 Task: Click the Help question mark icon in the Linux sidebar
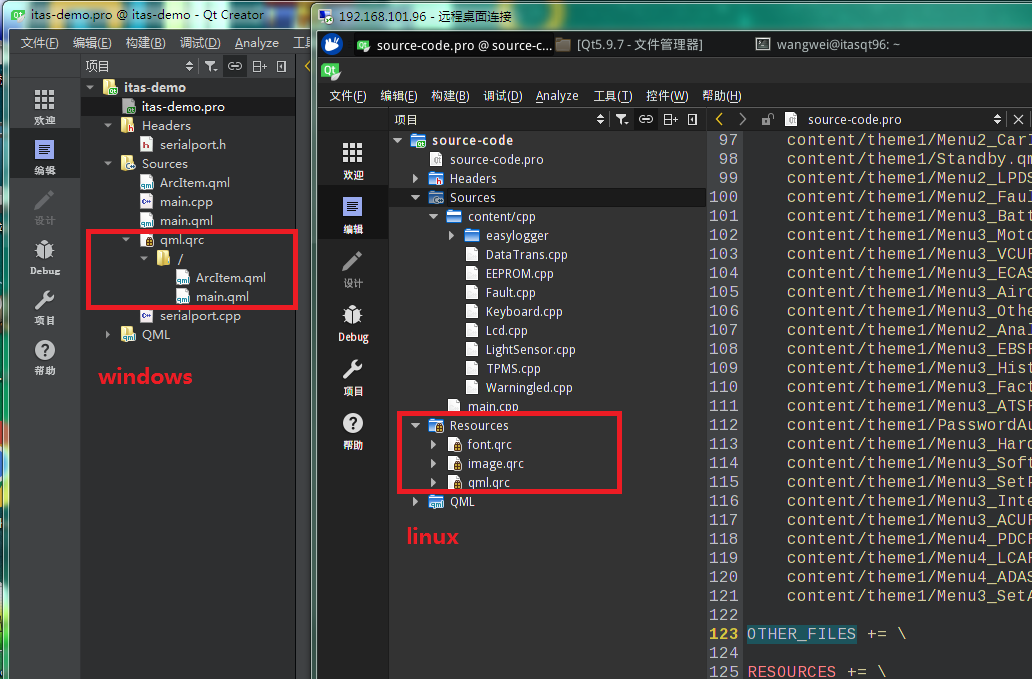coord(353,430)
